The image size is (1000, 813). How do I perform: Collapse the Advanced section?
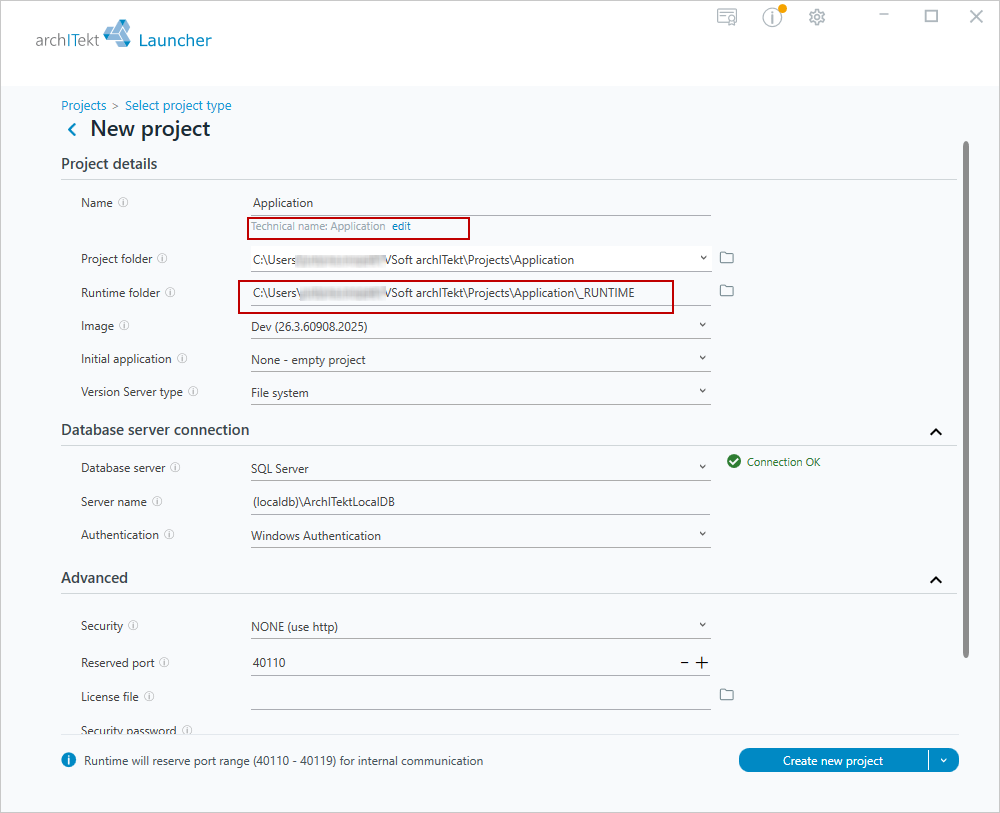[x=936, y=580]
